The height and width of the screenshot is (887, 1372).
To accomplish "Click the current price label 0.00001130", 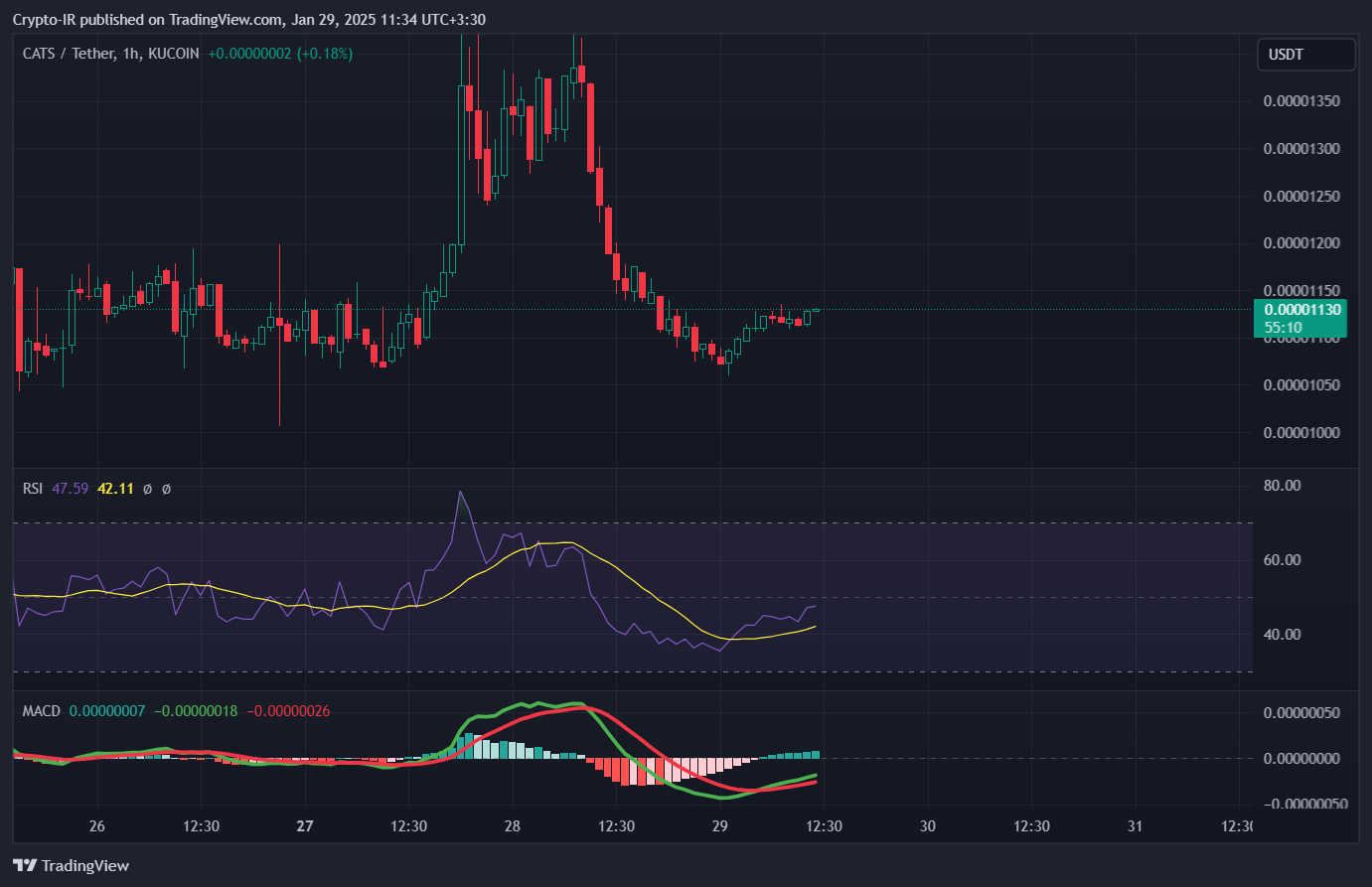I will point(1302,310).
